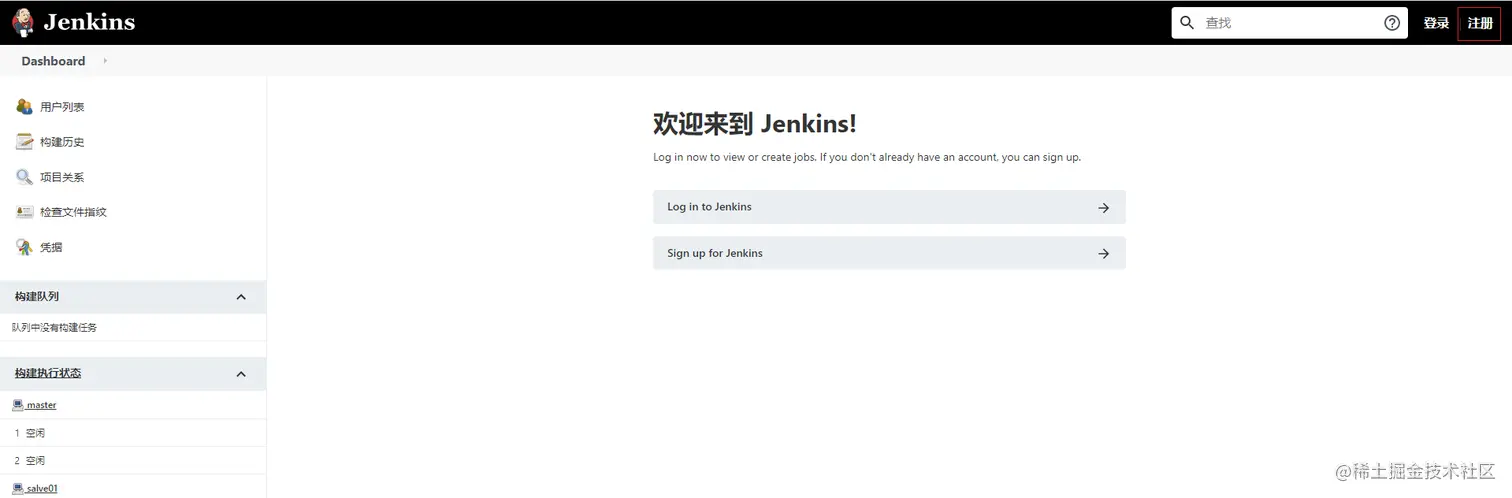Click the search magnifier icon
Screen dimensions: 1512x498
pos(1187,22)
